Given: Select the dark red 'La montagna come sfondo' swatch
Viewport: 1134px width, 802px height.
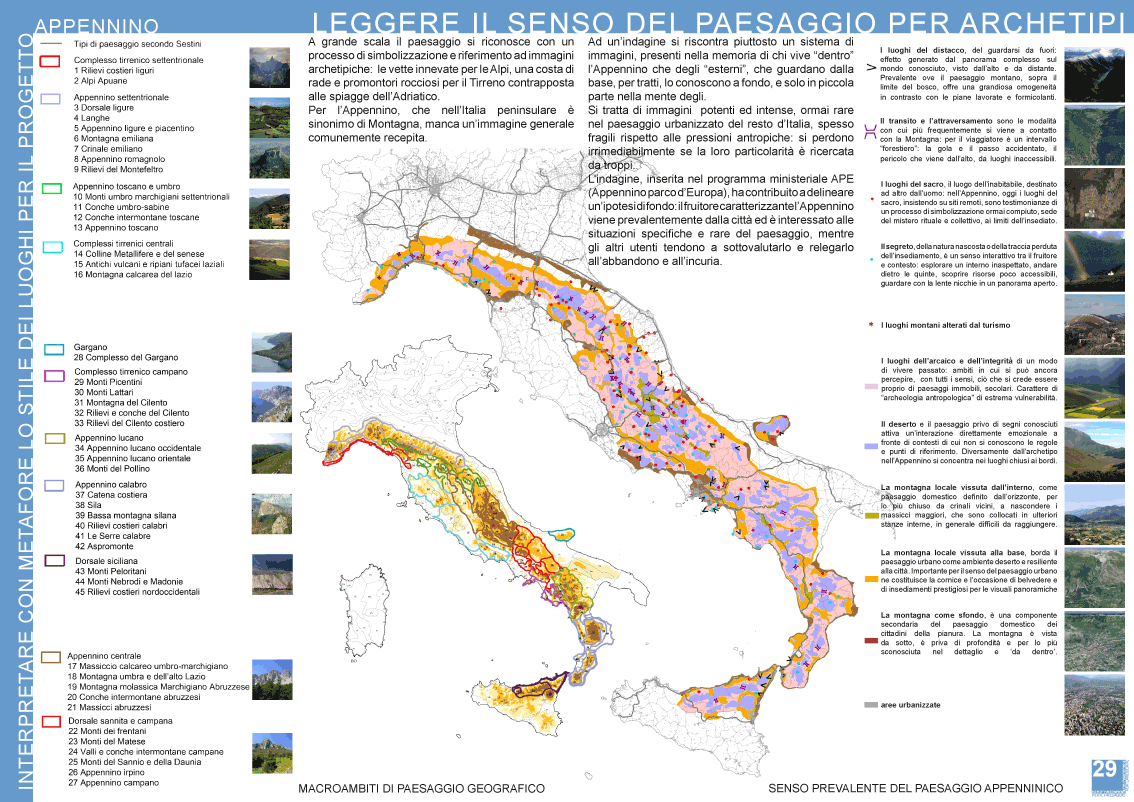Looking at the screenshot, I should coord(871,640).
